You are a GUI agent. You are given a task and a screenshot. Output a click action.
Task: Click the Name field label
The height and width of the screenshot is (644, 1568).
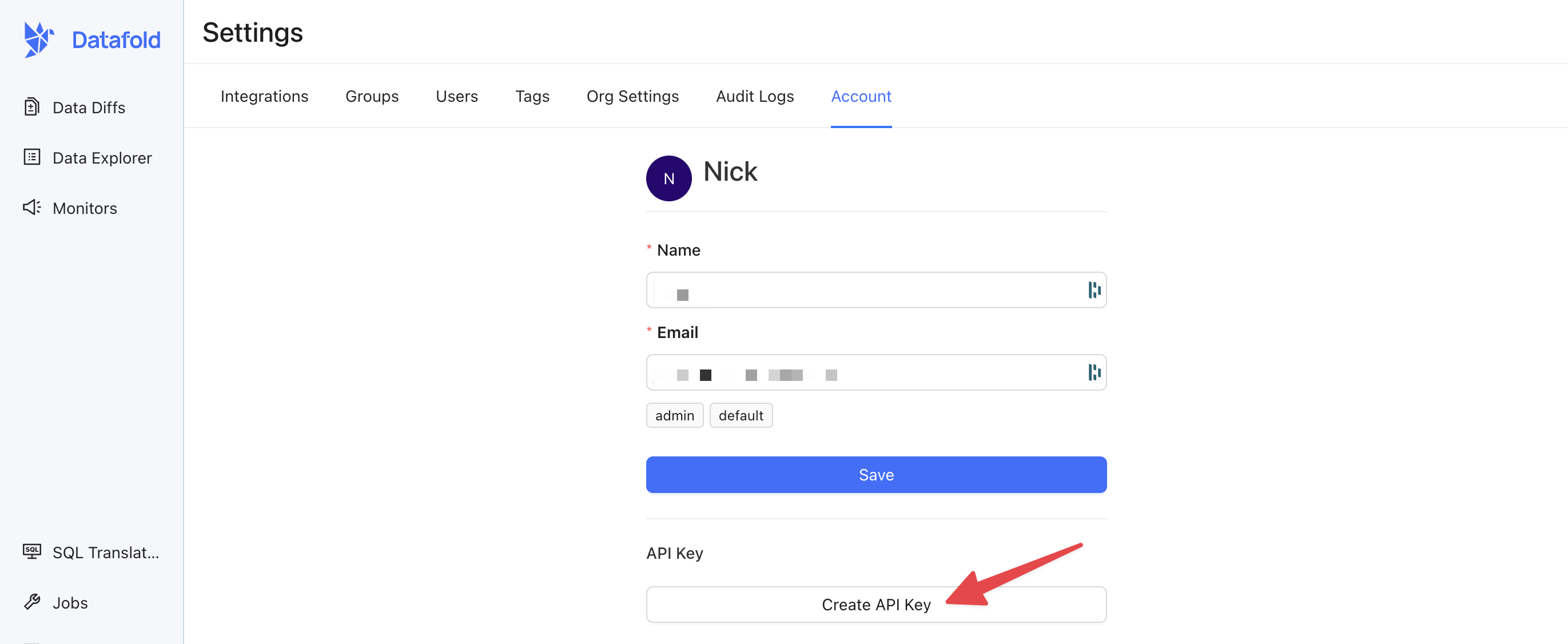pos(678,250)
